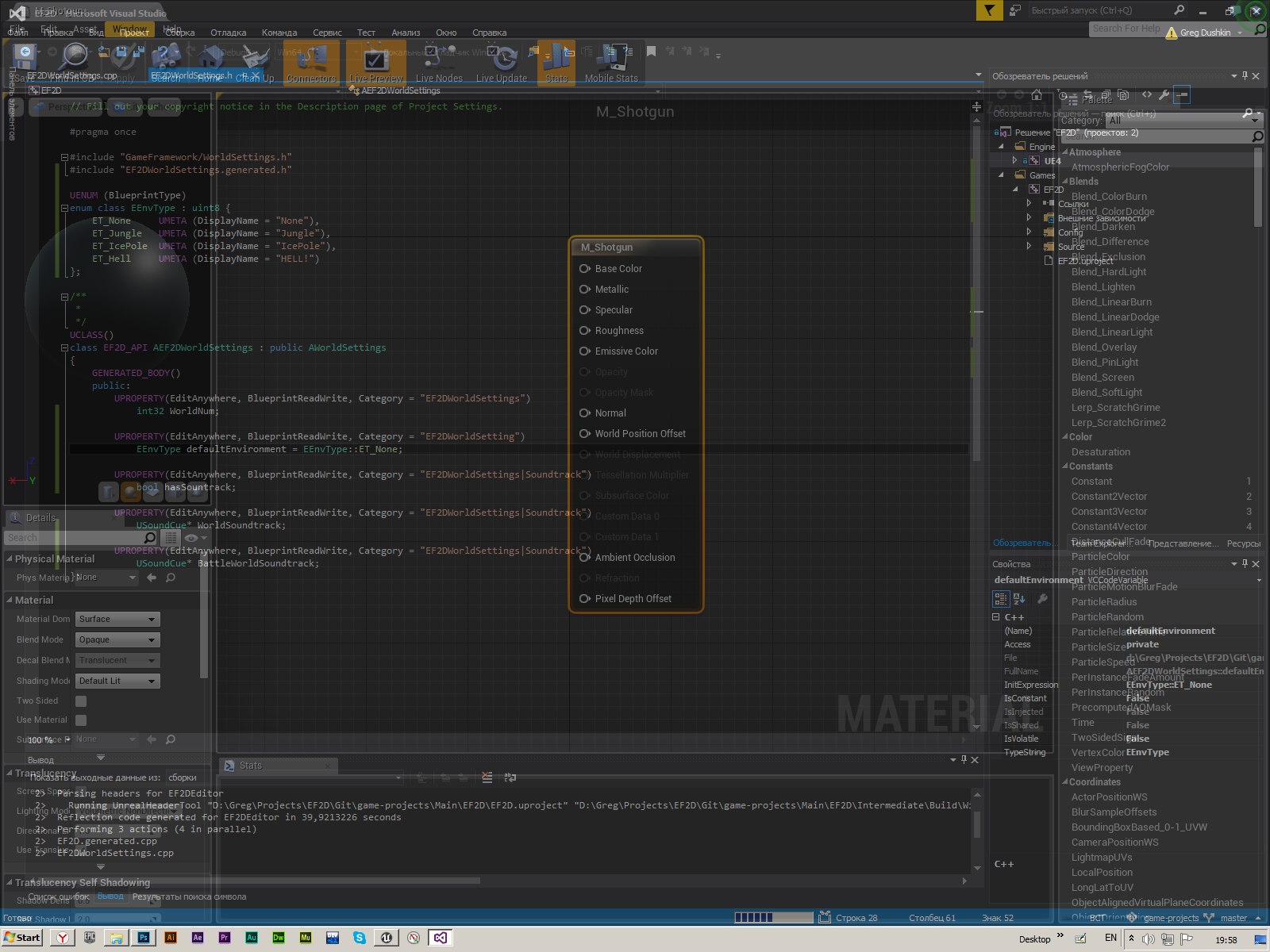Screen dimensions: 1270x952
Task: Click the Specular input pin
Action: (x=585, y=310)
